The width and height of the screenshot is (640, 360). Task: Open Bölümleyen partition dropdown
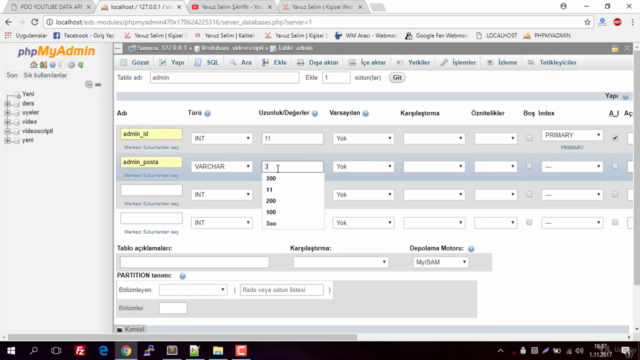[x=193, y=290]
